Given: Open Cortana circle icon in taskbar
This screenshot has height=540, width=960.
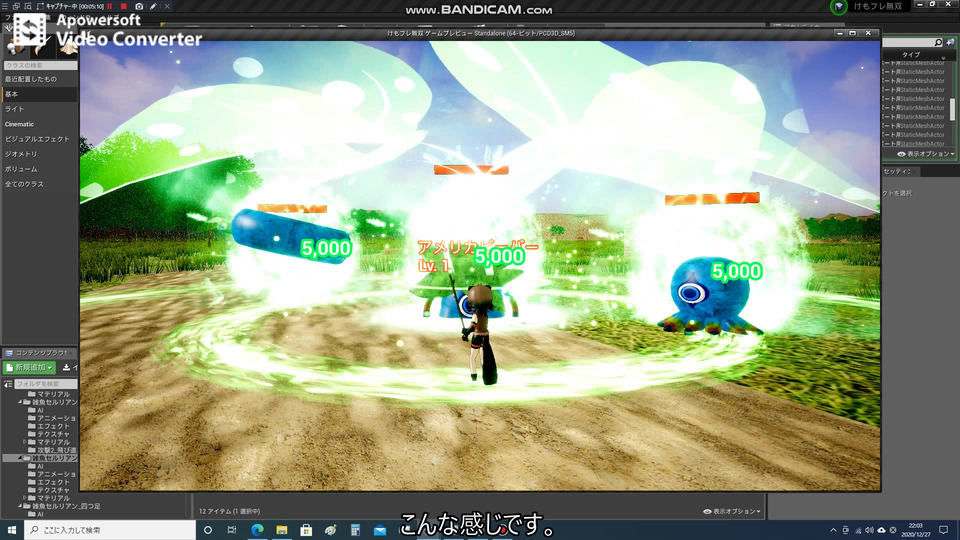Looking at the screenshot, I should 208,530.
